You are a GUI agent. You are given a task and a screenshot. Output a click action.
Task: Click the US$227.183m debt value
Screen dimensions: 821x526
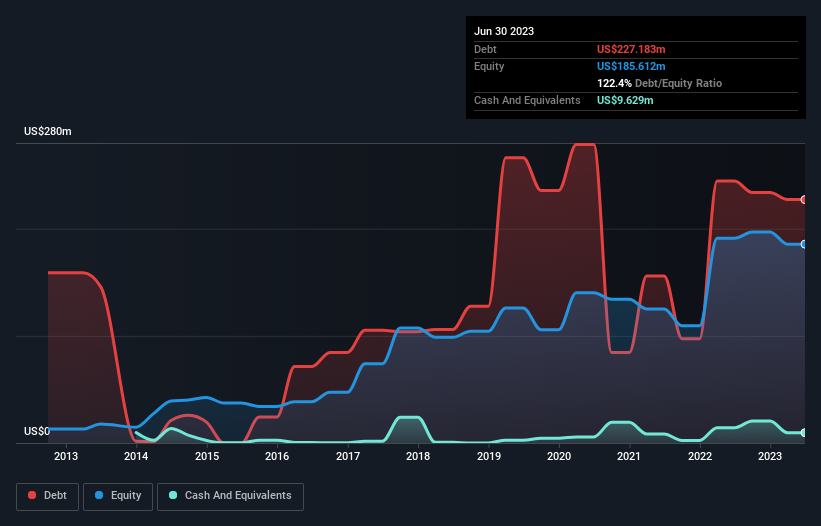pos(631,49)
